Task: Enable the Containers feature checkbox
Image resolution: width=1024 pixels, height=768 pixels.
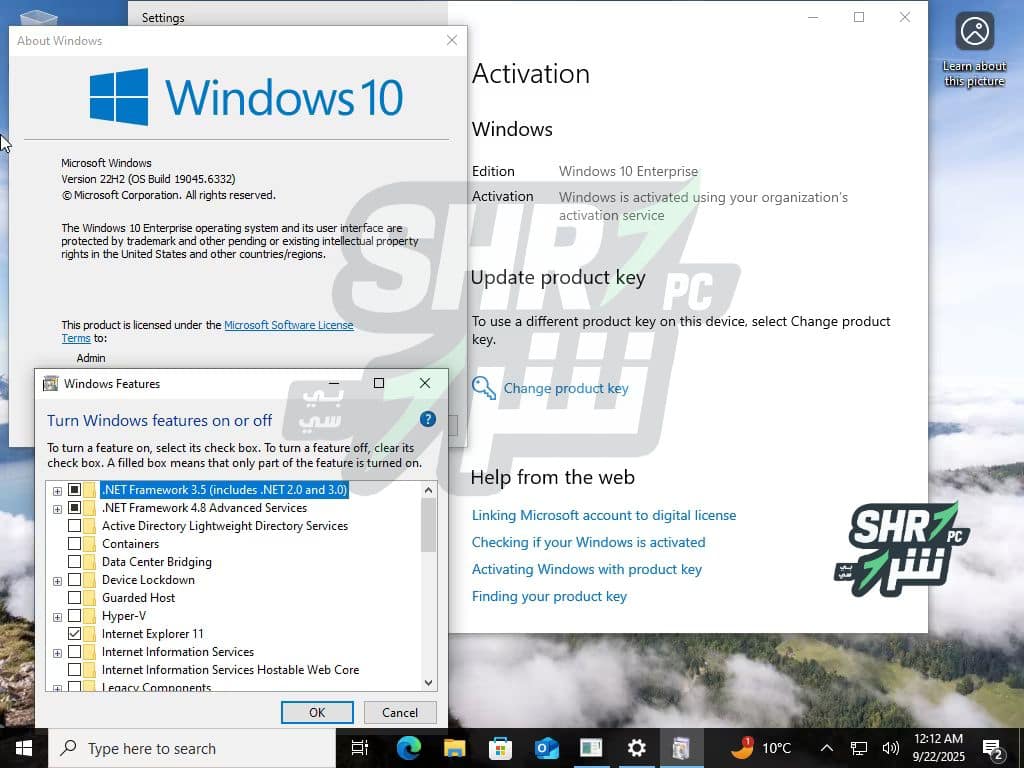Action: pyautogui.click(x=74, y=544)
